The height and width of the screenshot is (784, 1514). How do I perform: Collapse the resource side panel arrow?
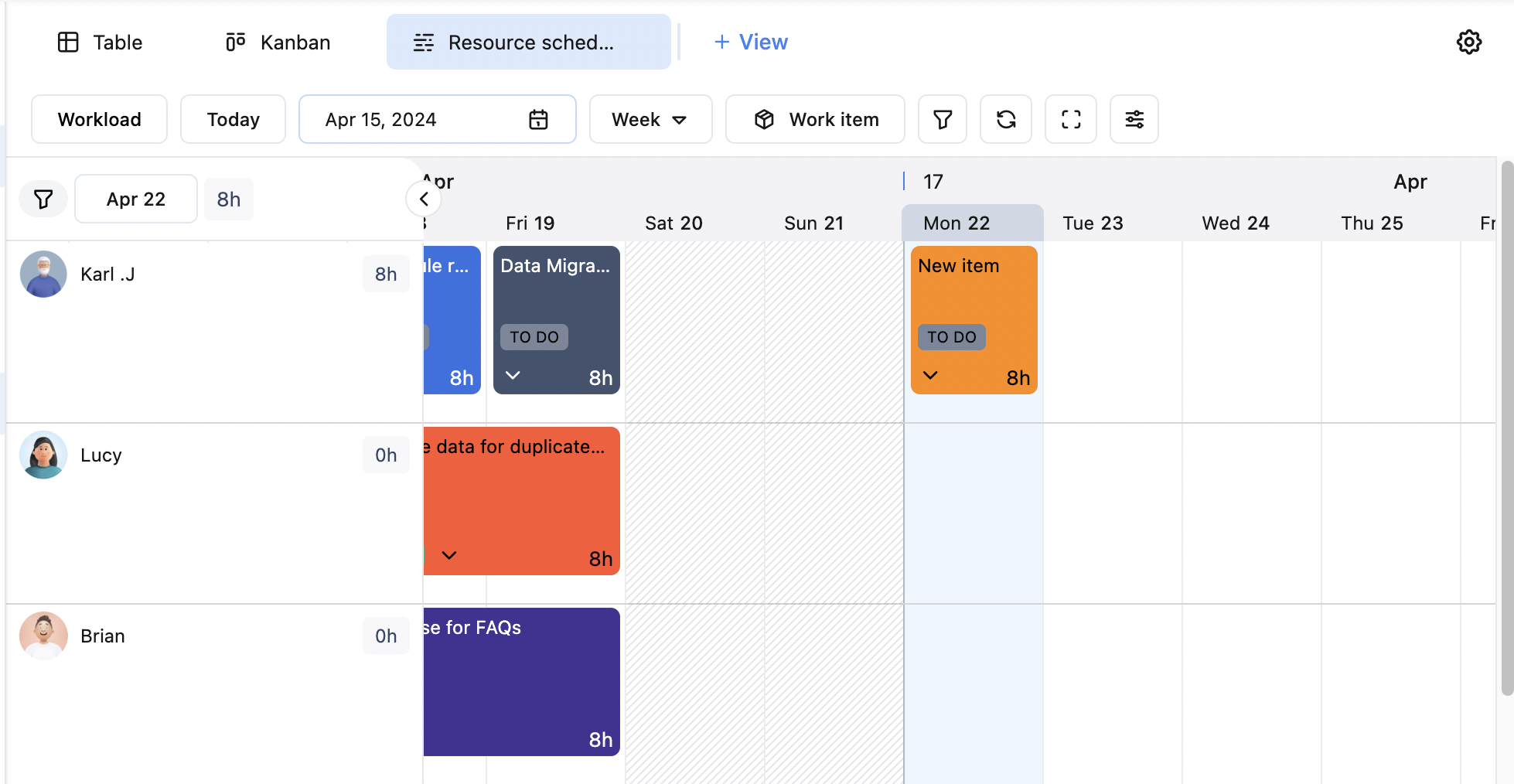(424, 199)
